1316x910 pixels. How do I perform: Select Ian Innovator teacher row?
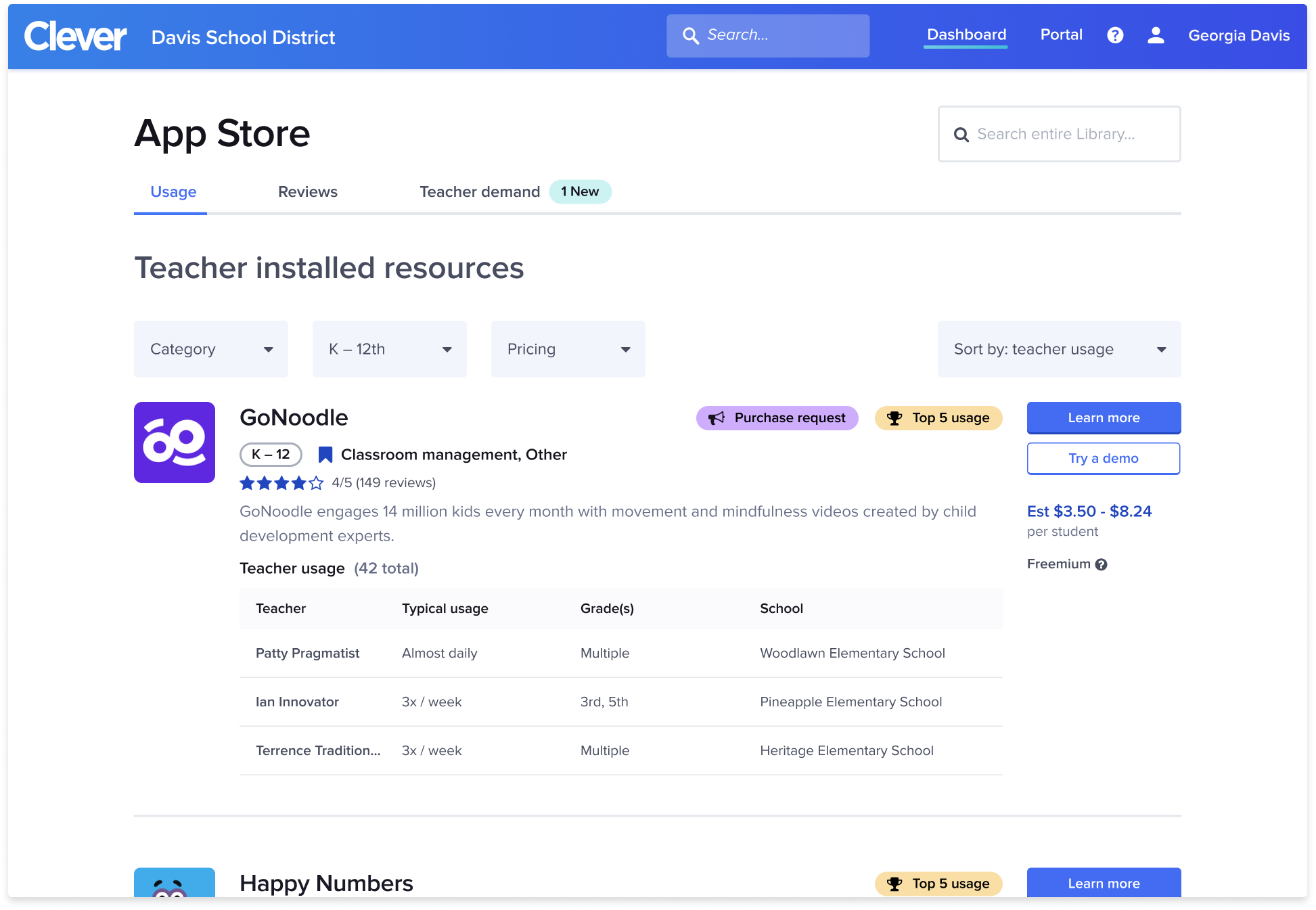621,702
